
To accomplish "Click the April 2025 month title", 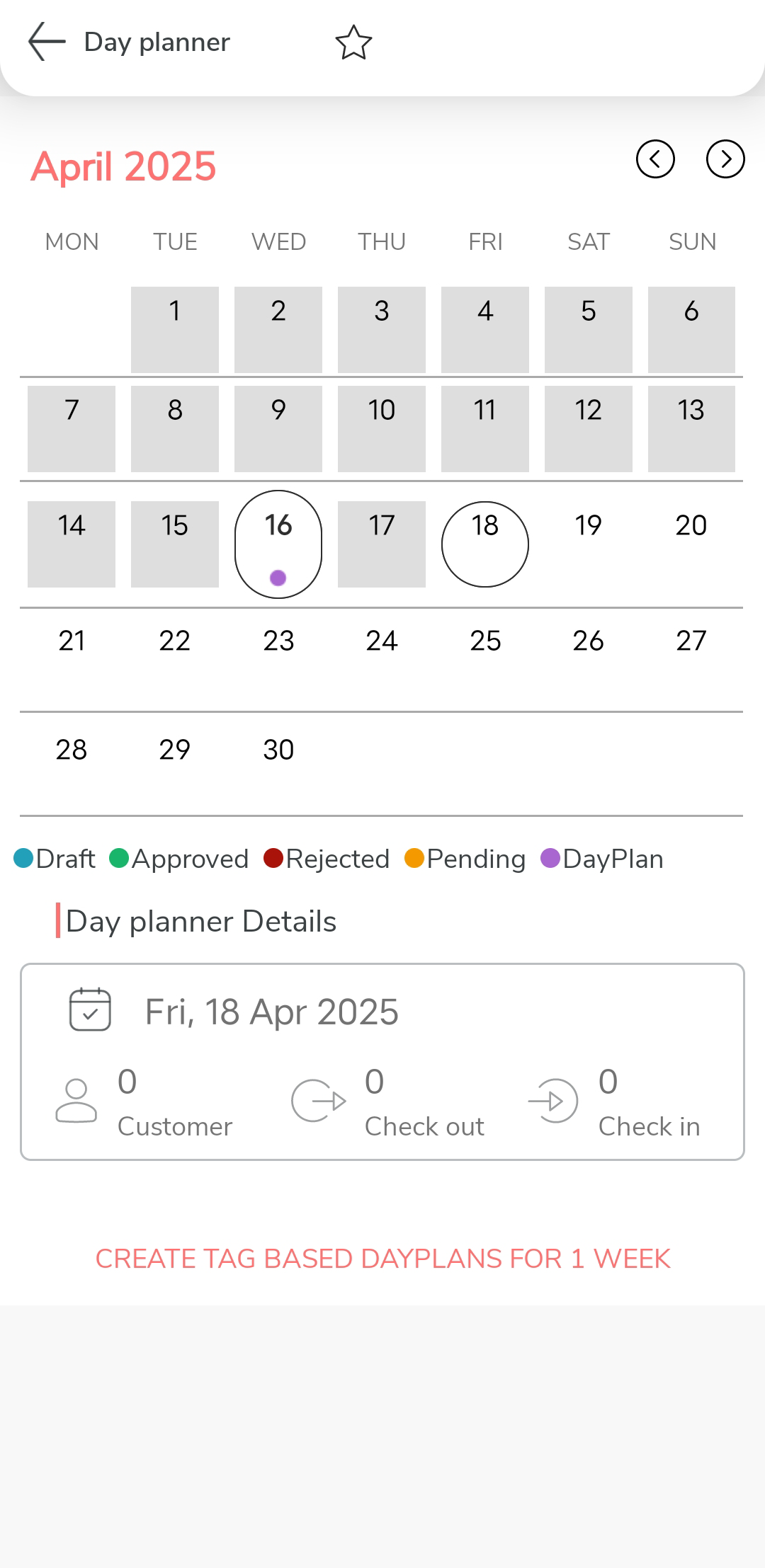I will (x=123, y=167).
